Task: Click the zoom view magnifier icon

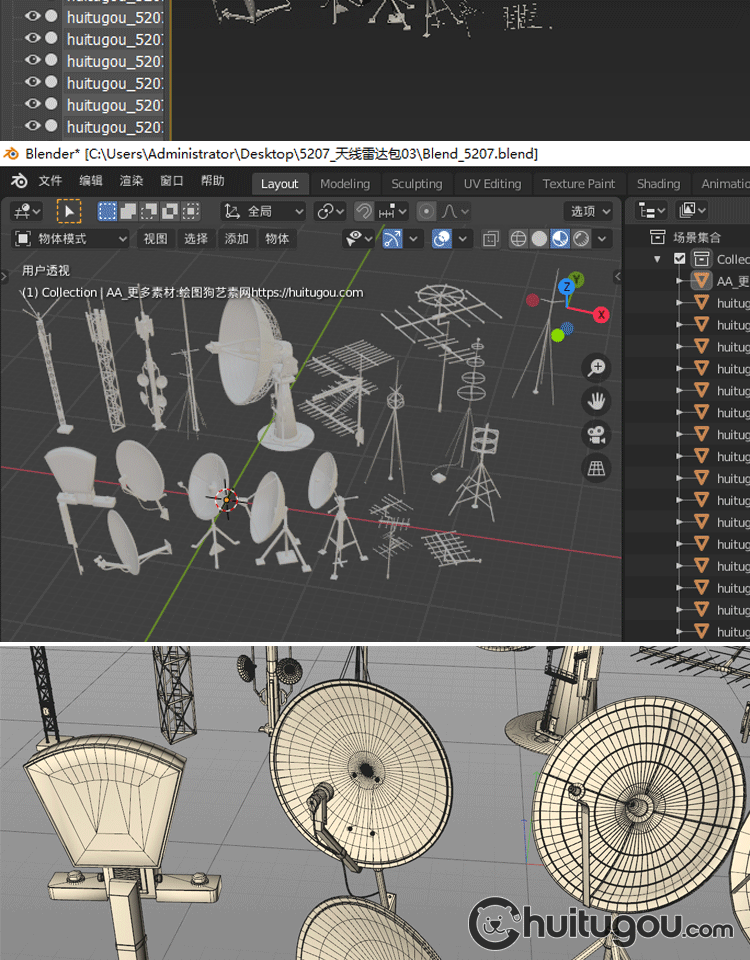Action: tap(597, 368)
